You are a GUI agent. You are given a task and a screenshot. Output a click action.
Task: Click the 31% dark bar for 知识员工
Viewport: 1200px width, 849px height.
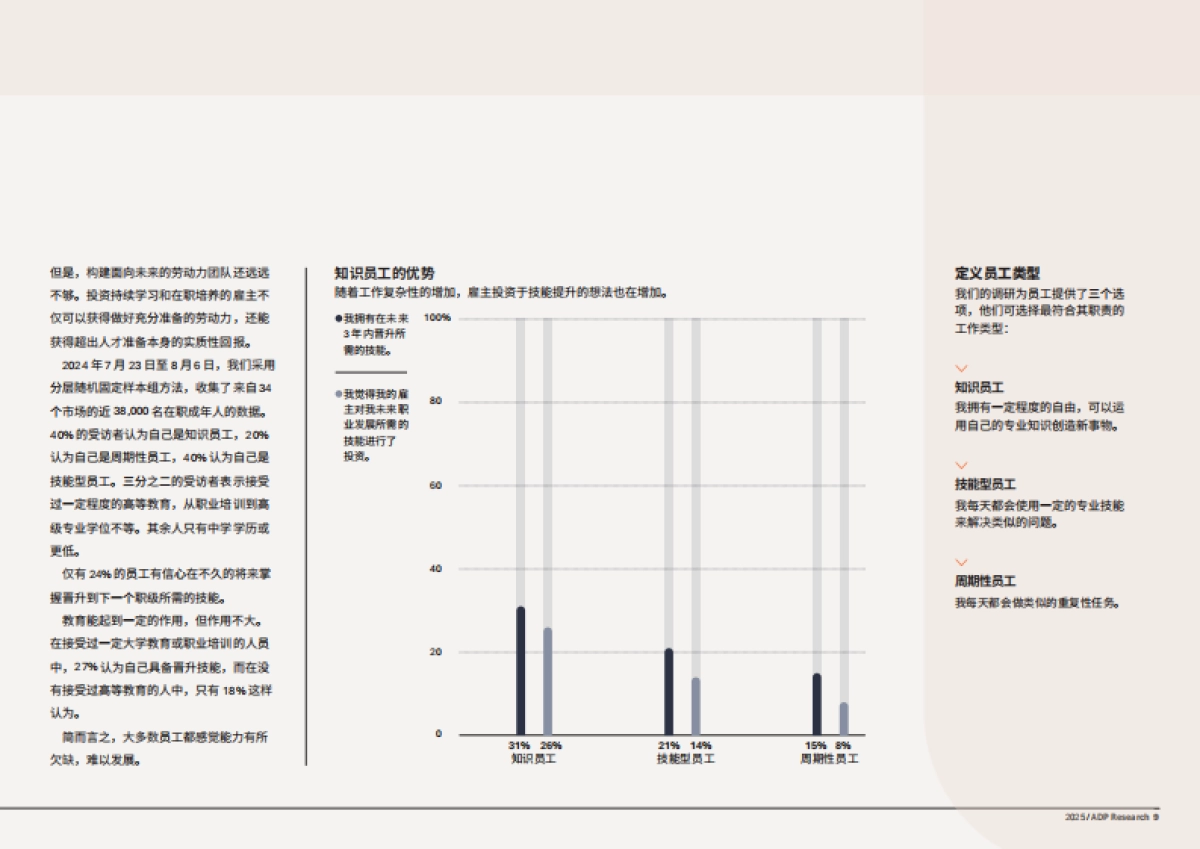519,670
